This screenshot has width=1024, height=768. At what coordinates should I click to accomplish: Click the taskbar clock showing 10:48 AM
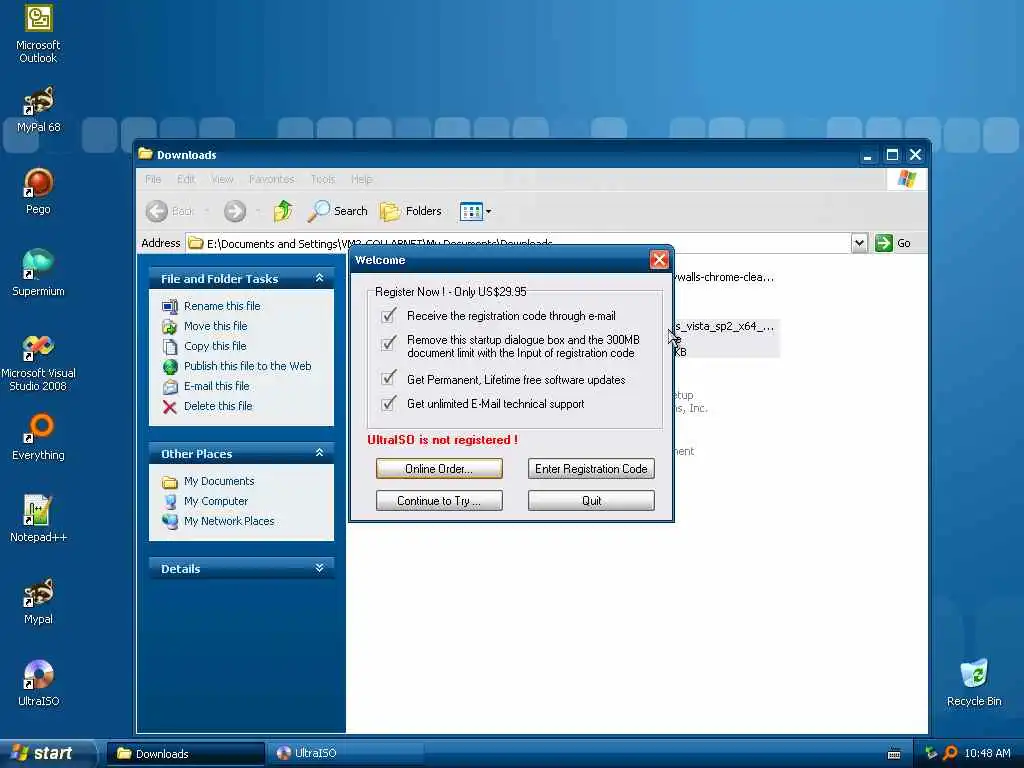(987, 753)
